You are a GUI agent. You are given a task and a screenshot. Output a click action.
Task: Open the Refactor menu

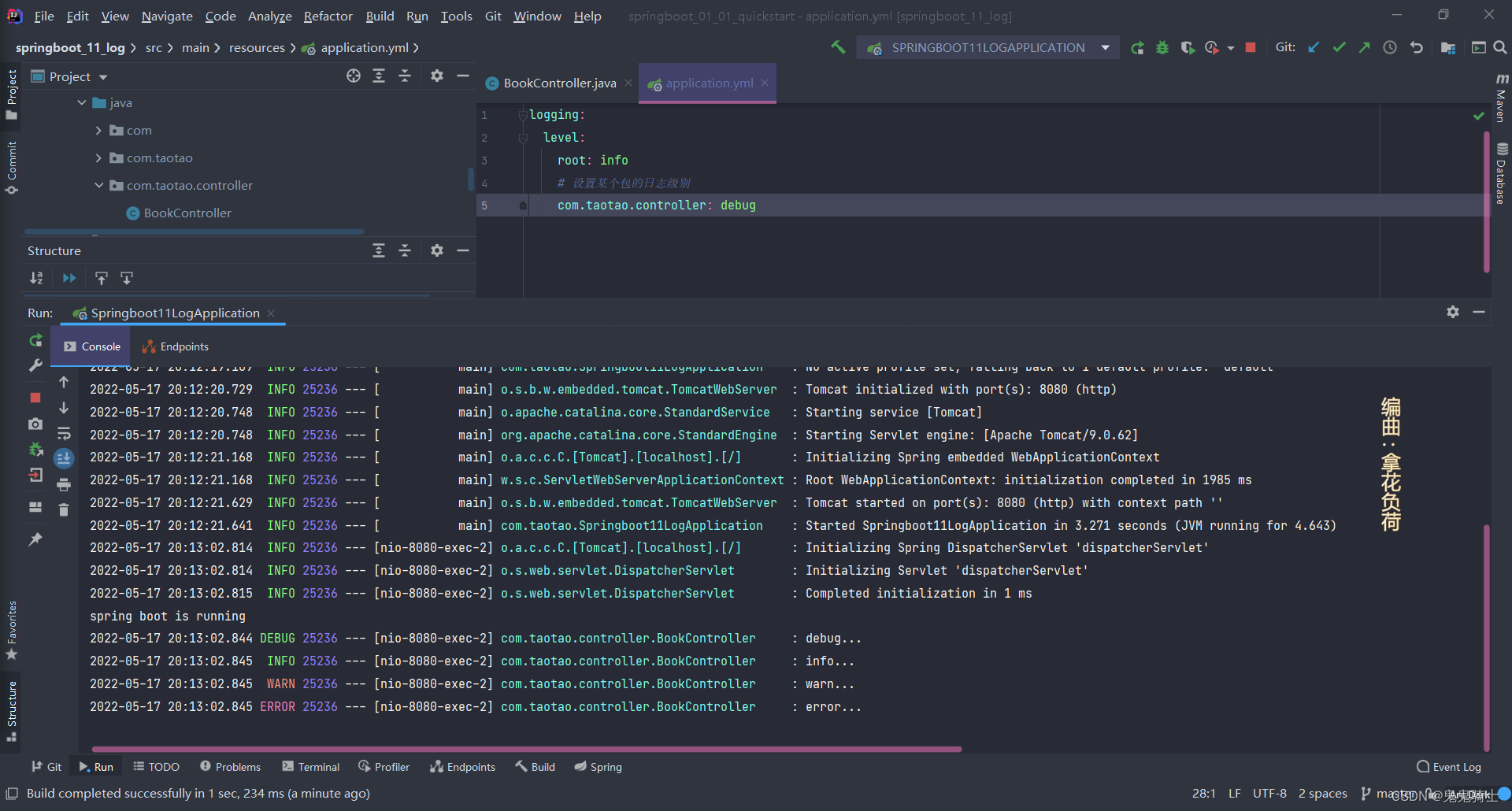[328, 16]
